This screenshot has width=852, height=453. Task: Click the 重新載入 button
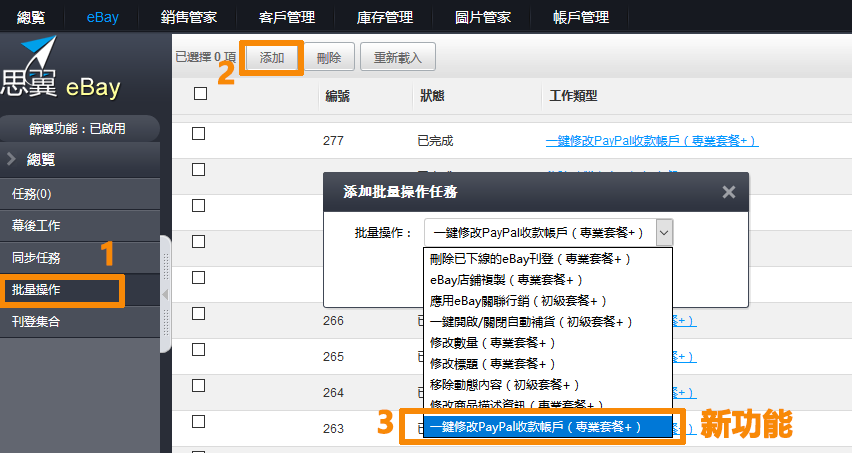[x=398, y=57]
